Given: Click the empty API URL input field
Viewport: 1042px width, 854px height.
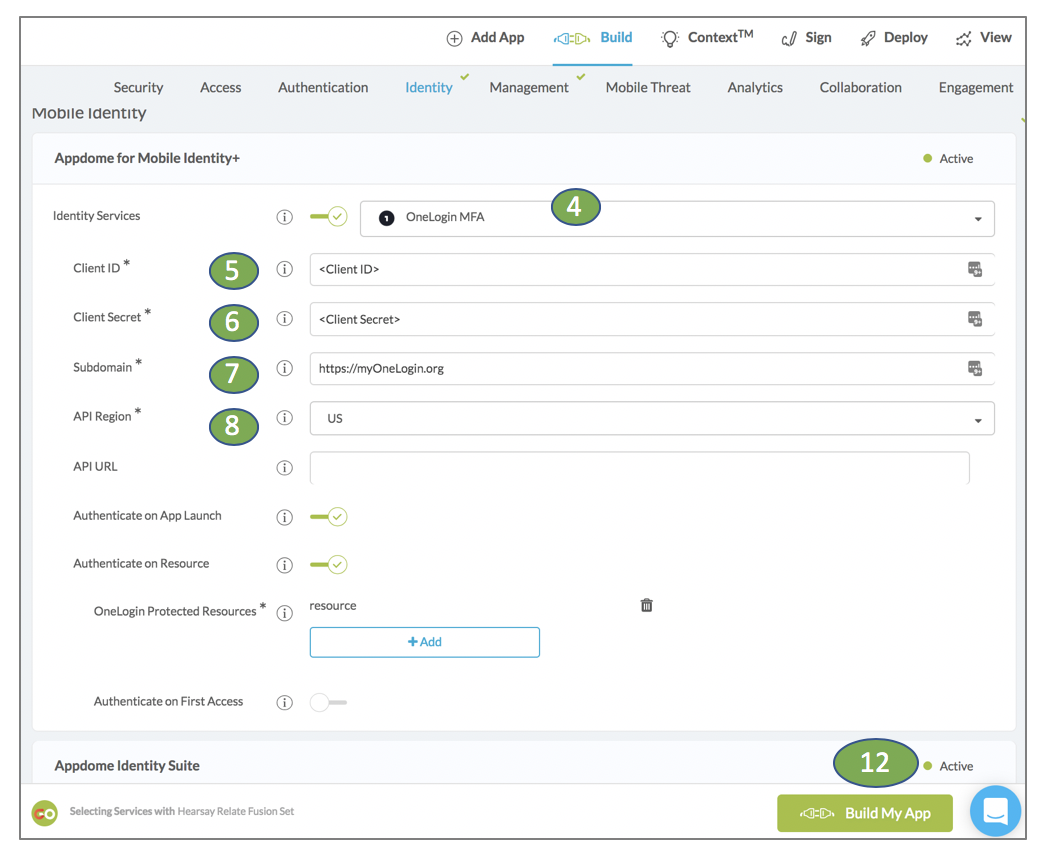Looking at the screenshot, I should (639, 468).
